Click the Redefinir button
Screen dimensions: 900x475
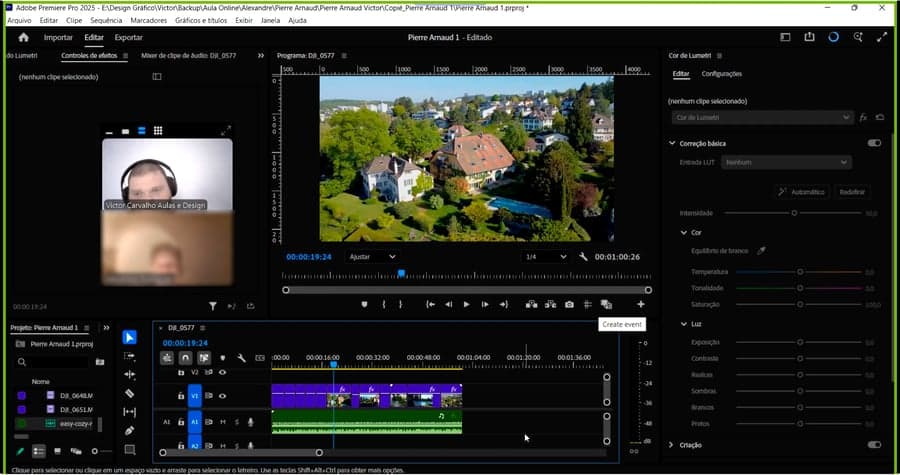852,192
